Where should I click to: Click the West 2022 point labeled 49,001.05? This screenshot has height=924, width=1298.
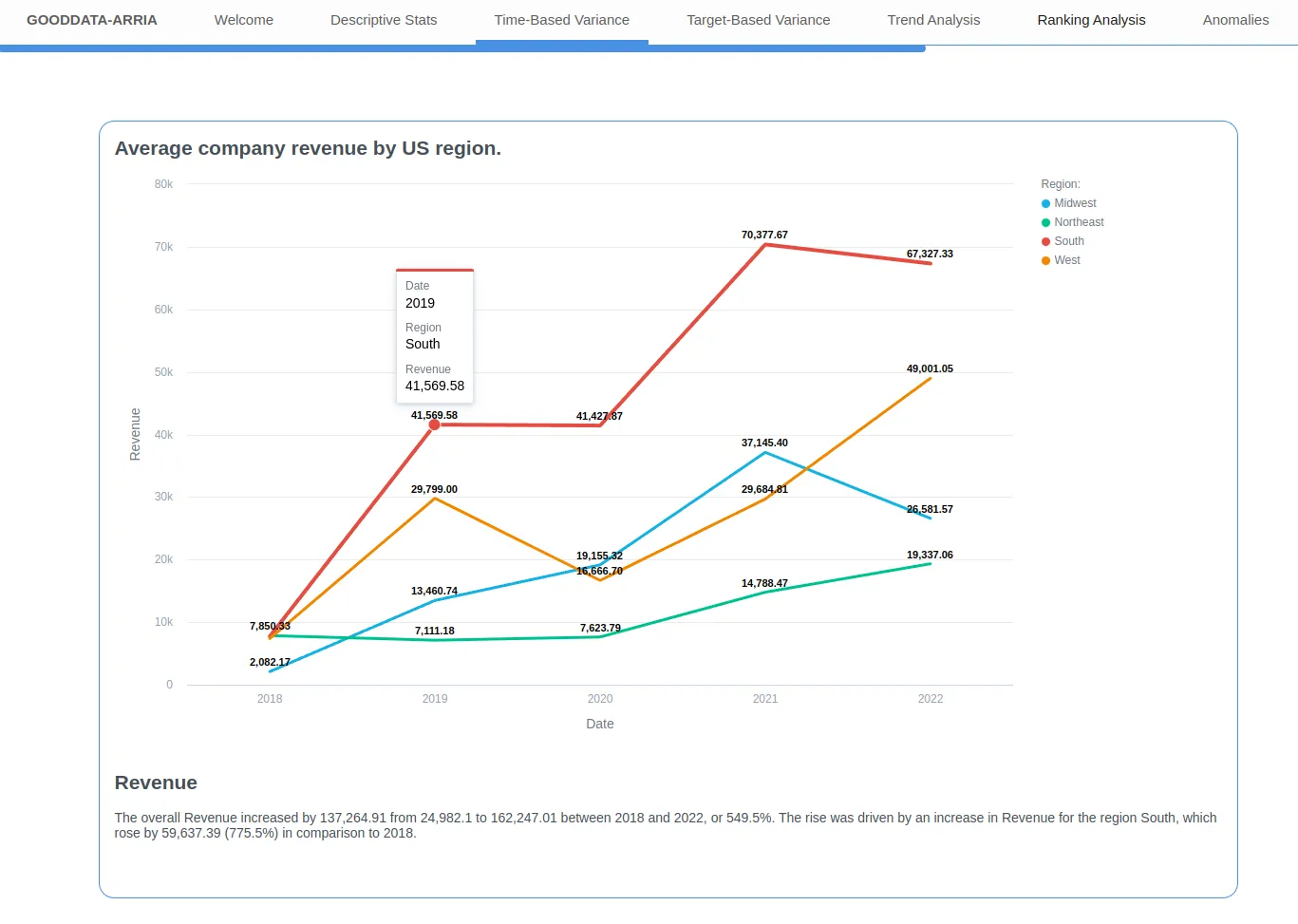[x=931, y=378]
